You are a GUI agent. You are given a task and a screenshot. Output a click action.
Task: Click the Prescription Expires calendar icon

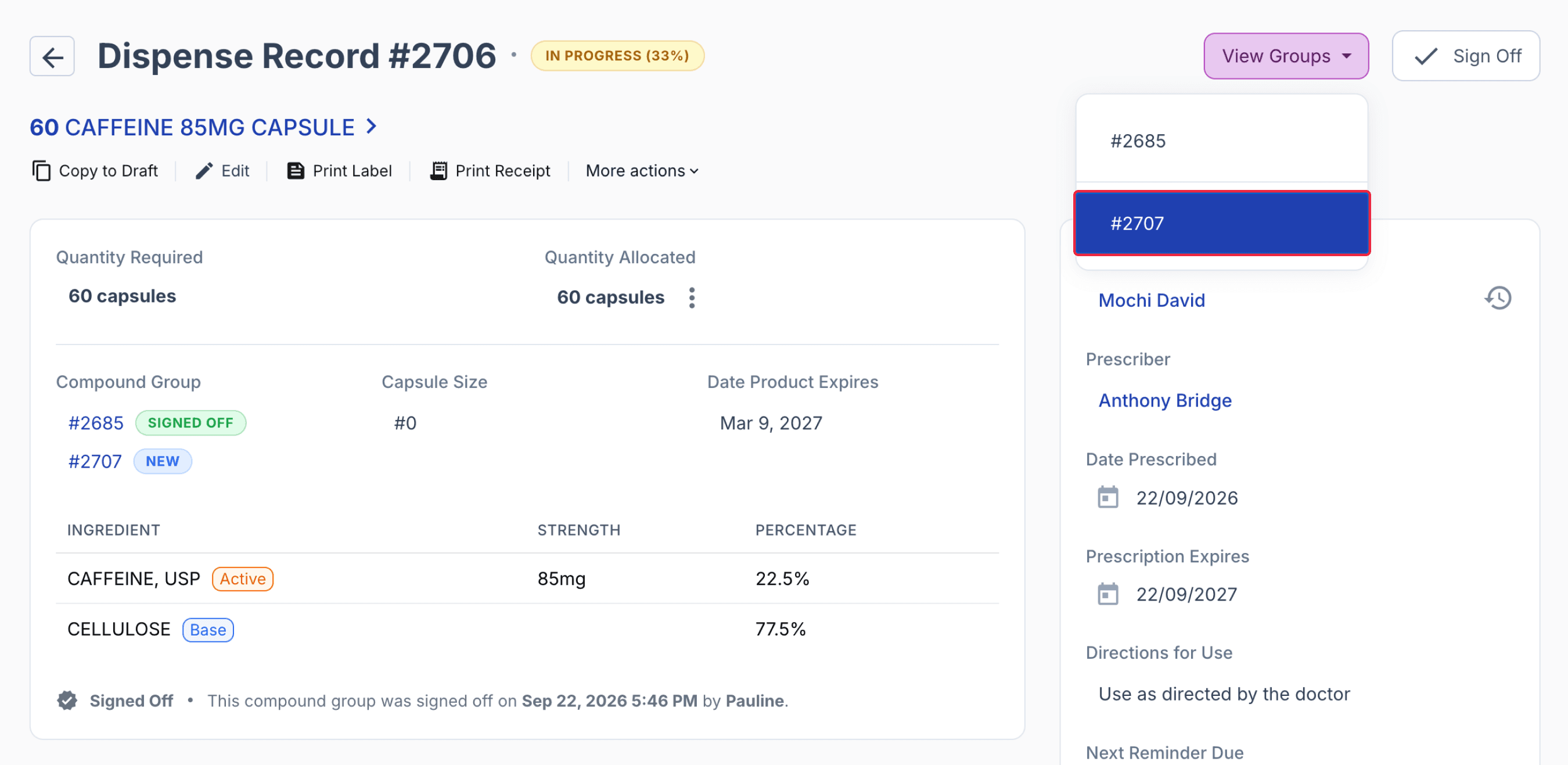click(x=1108, y=594)
